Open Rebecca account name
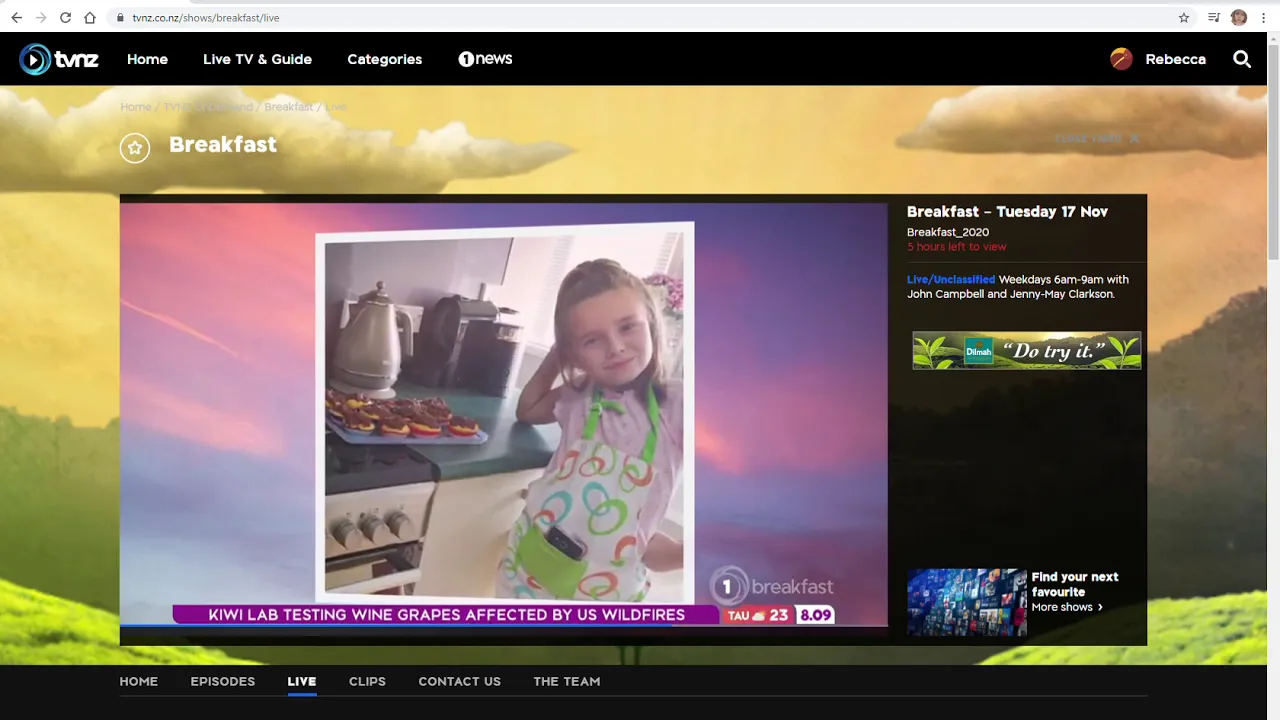The image size is (1280, 720). click(x=1175, y=59)
